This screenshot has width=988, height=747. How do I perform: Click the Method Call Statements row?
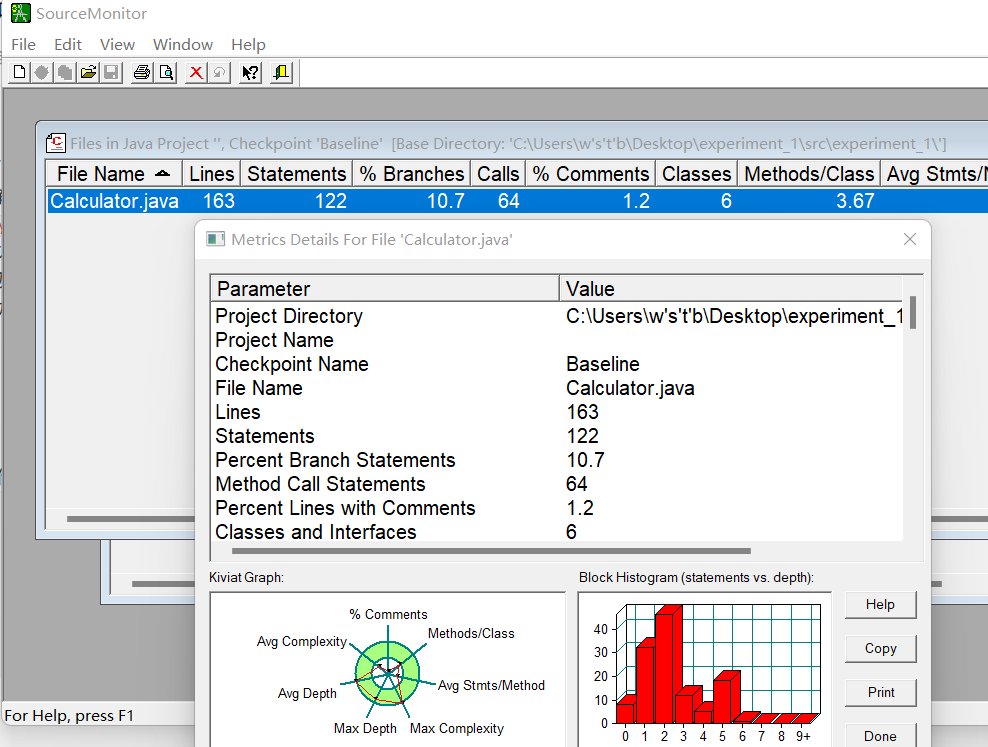[x=557, y=484]
